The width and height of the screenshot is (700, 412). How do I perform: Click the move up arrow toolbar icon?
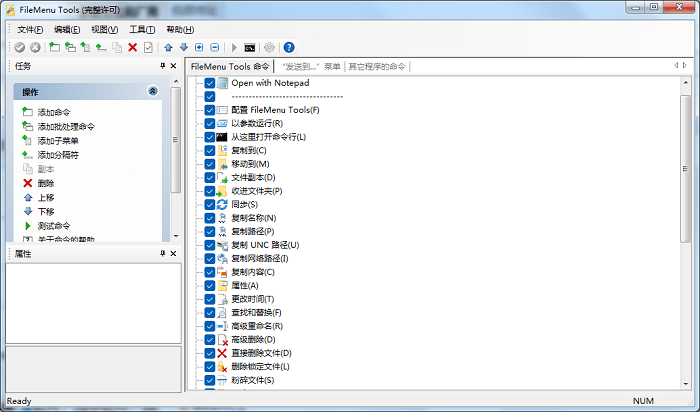pyautogui.click(x=168, y=47)
